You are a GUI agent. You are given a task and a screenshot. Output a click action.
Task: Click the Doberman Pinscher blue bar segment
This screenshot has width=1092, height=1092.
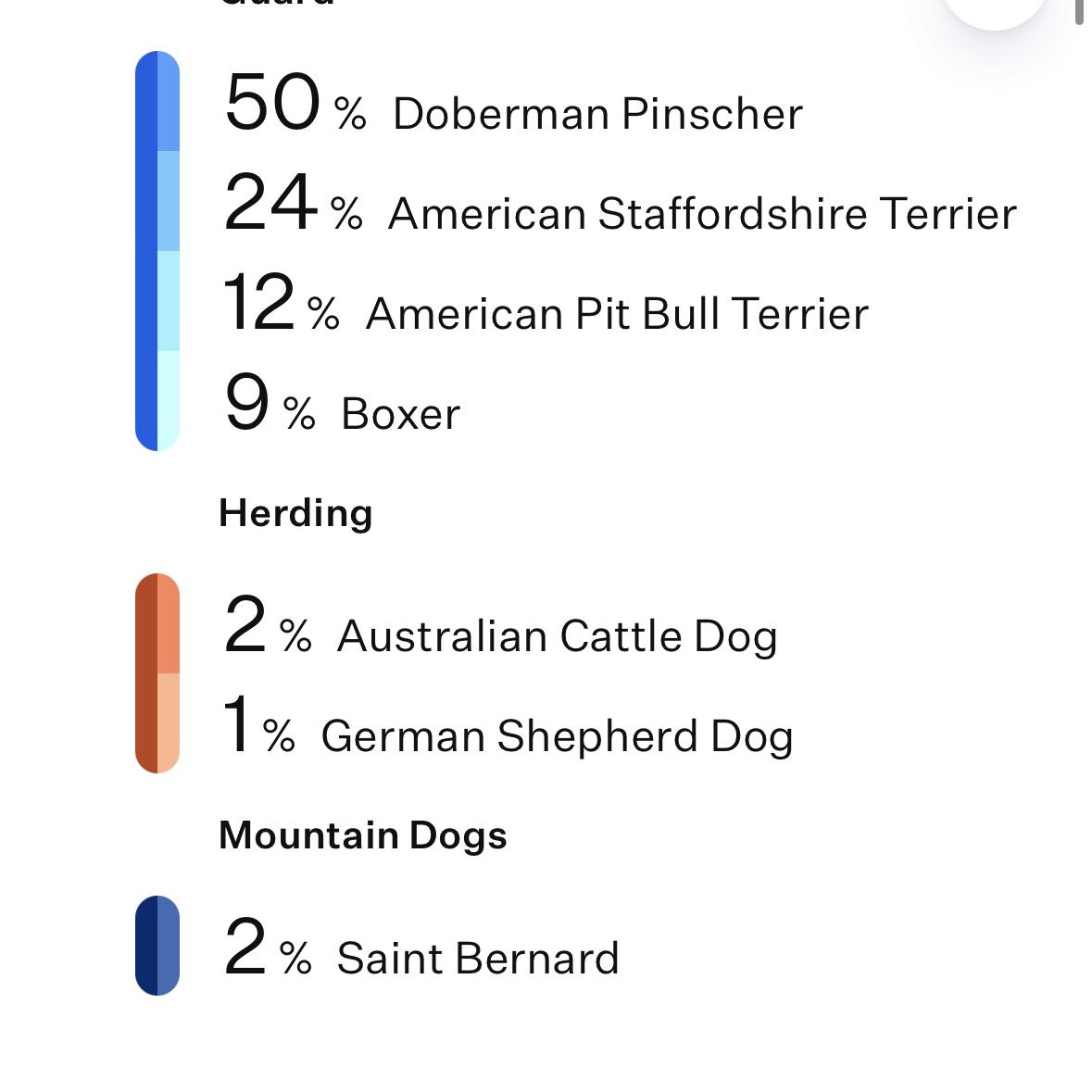click(169, 102)
